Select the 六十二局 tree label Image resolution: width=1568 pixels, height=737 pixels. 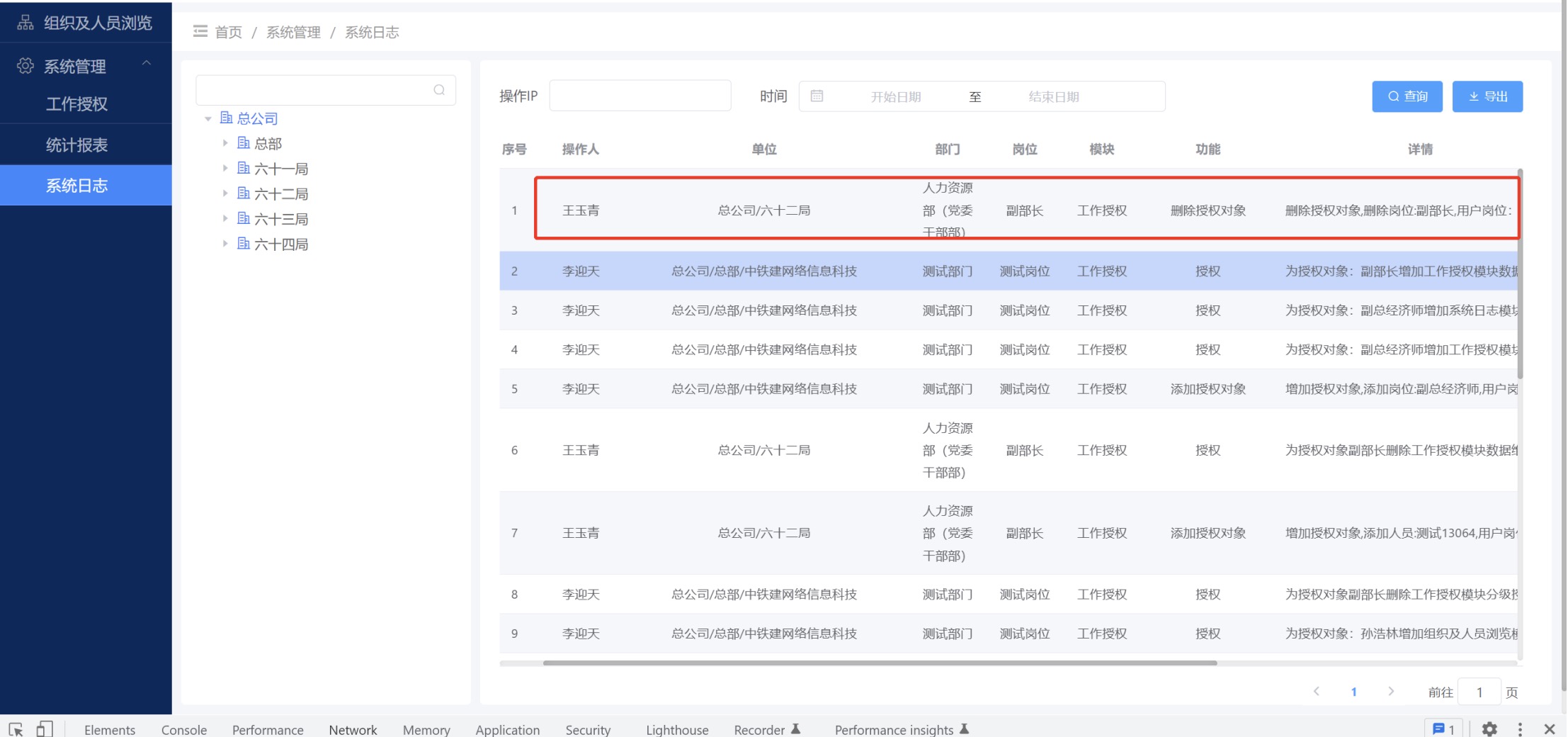(x=281, y=193)
